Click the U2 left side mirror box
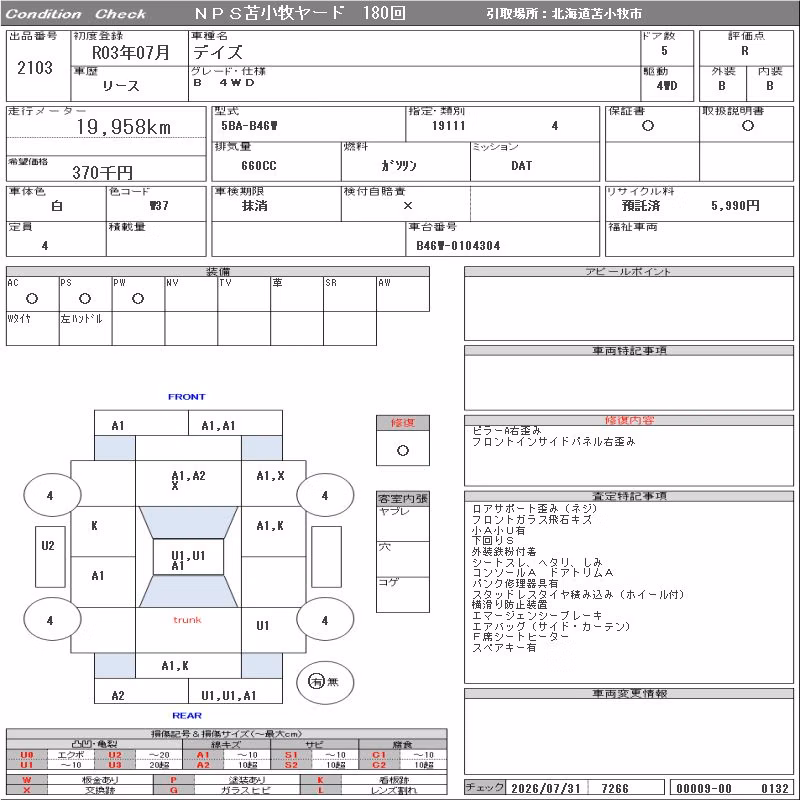This screenshot has width=800, height=800. (x=50, y=557)
